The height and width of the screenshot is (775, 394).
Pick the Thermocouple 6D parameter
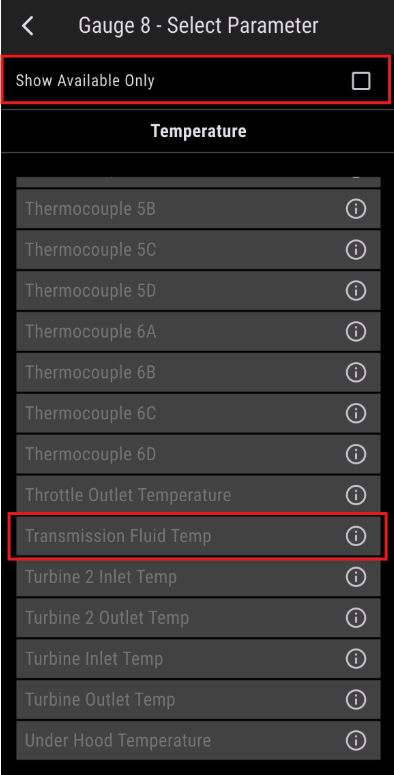click(x=198, y=454)
